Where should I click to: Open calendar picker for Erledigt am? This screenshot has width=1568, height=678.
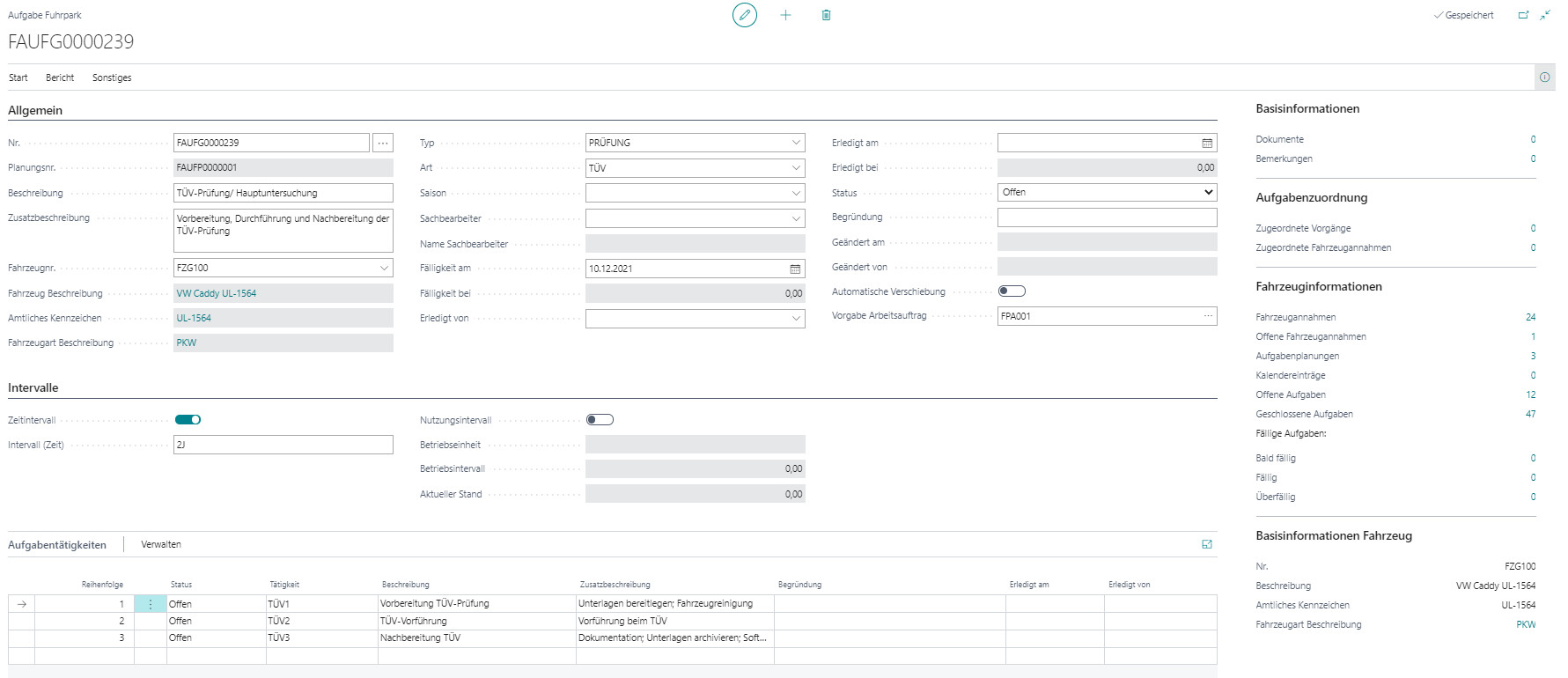click(1207, 143)
